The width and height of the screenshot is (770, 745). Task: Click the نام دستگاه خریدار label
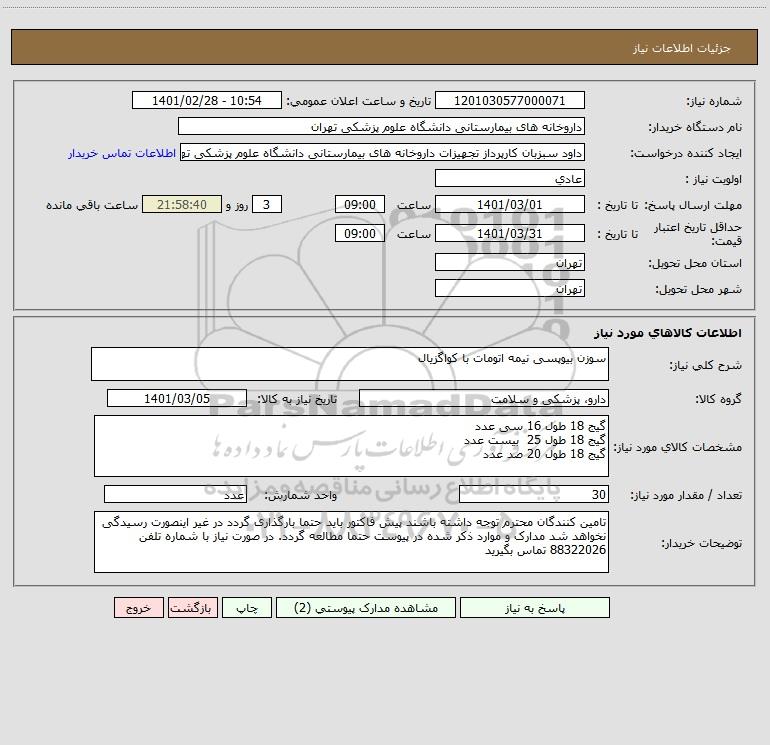point(695,127)
